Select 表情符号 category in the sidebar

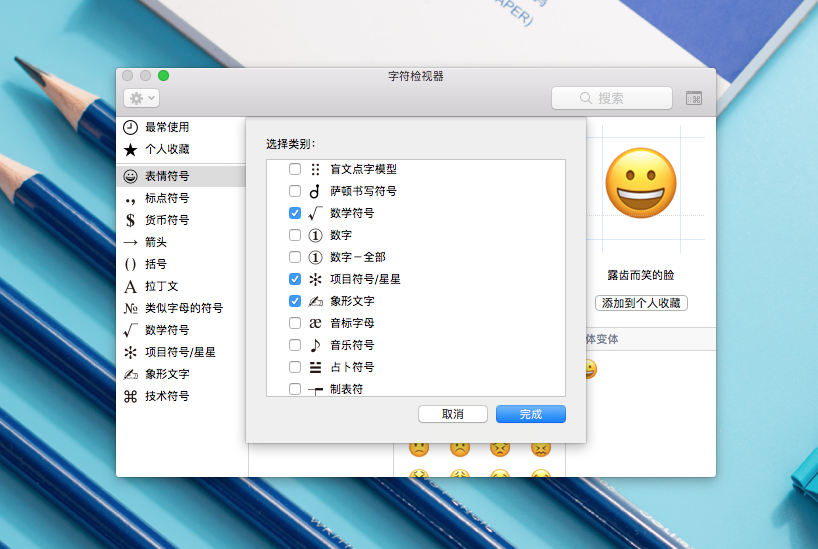[183, 176]
